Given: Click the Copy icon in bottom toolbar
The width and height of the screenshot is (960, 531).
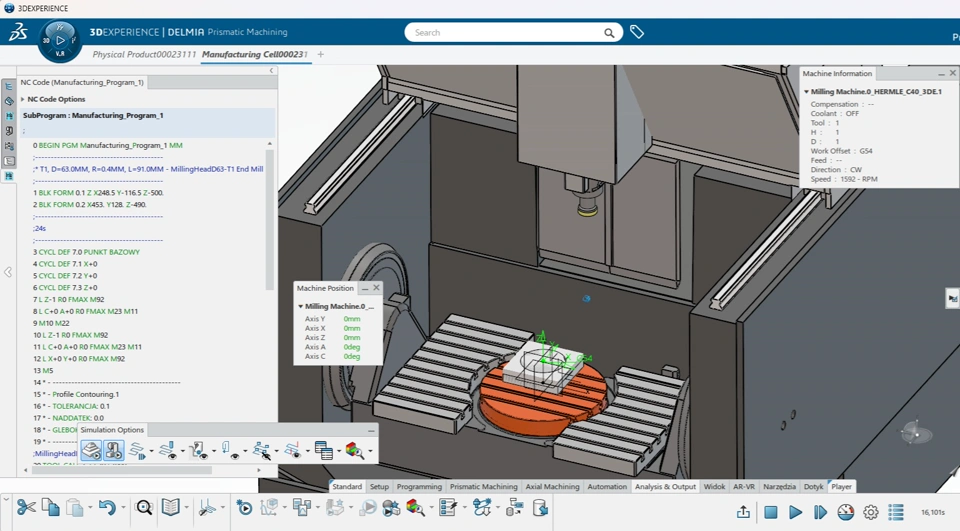Looking at the screenshot, I should (50, 508).
